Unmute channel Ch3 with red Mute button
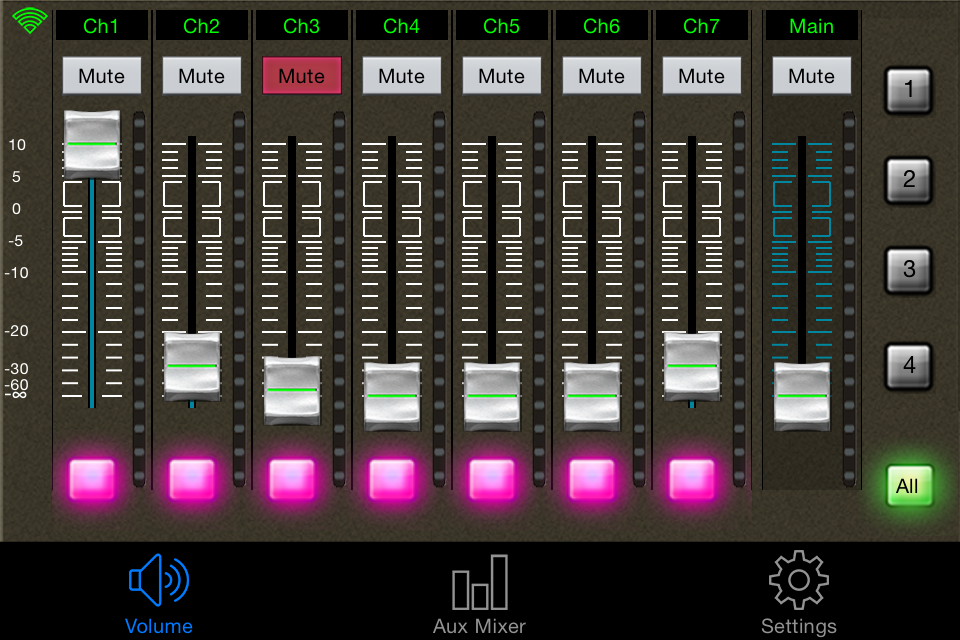The height and width of the screenshot is (640, 960). 302,76
